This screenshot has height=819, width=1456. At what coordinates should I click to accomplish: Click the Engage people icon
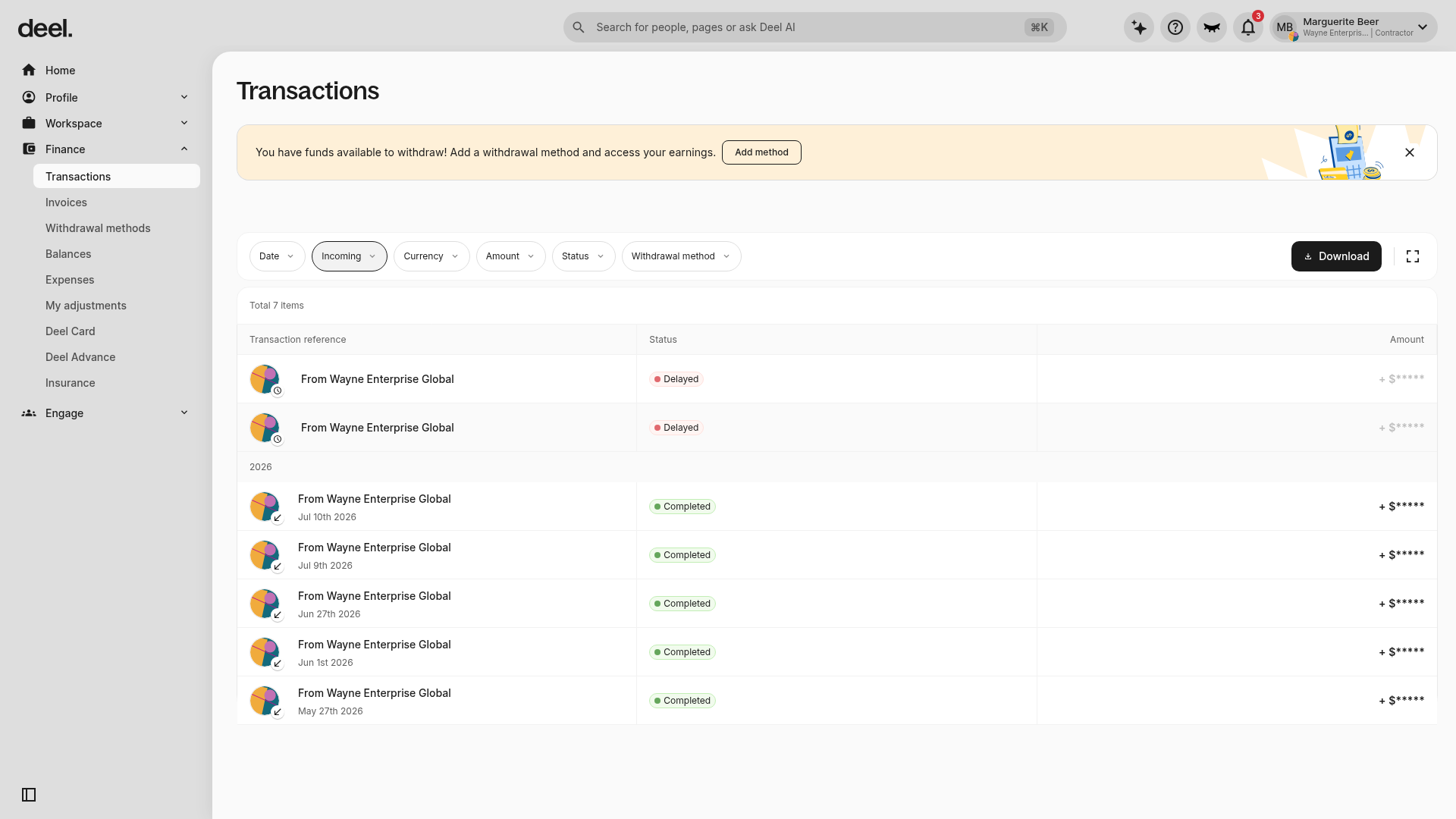(x=29, y=413)
